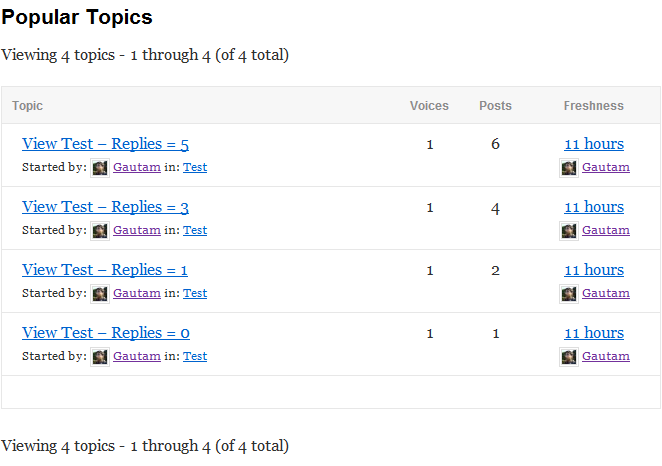Click Gautam avatar under Replies = 1 topic

100,294
